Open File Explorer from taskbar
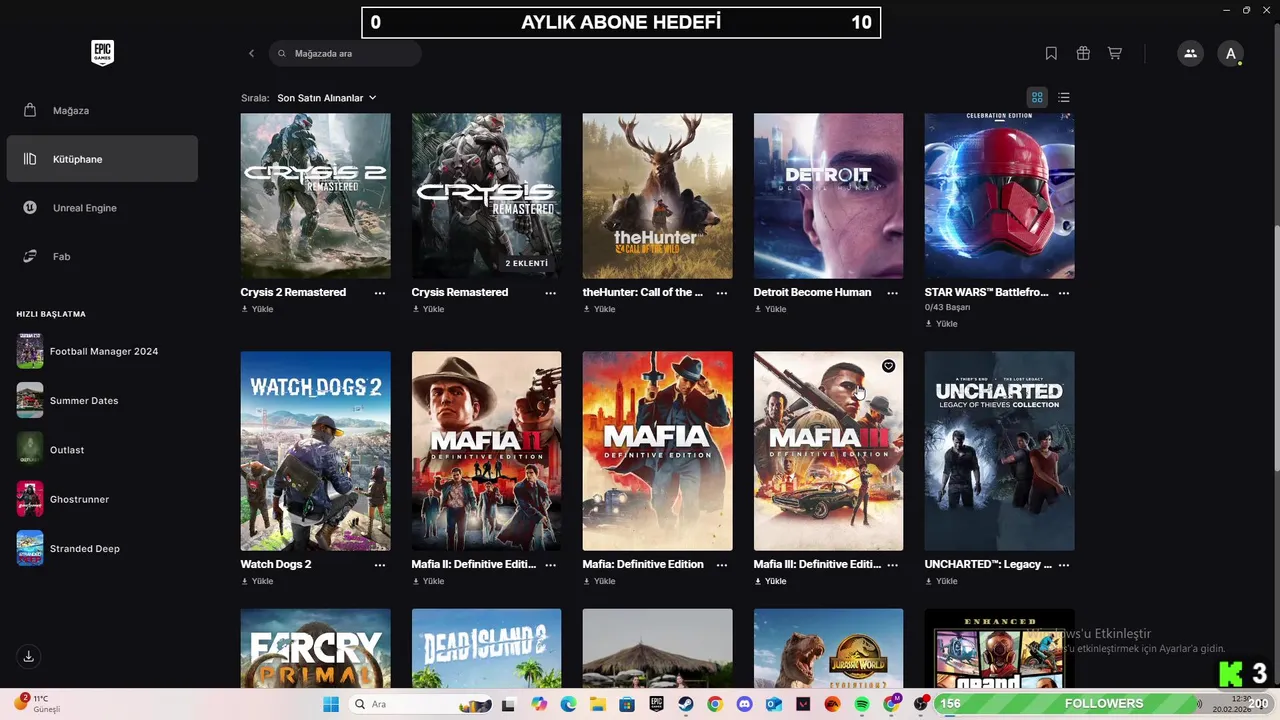1280x720 pixels. click(x=598, y=704)
